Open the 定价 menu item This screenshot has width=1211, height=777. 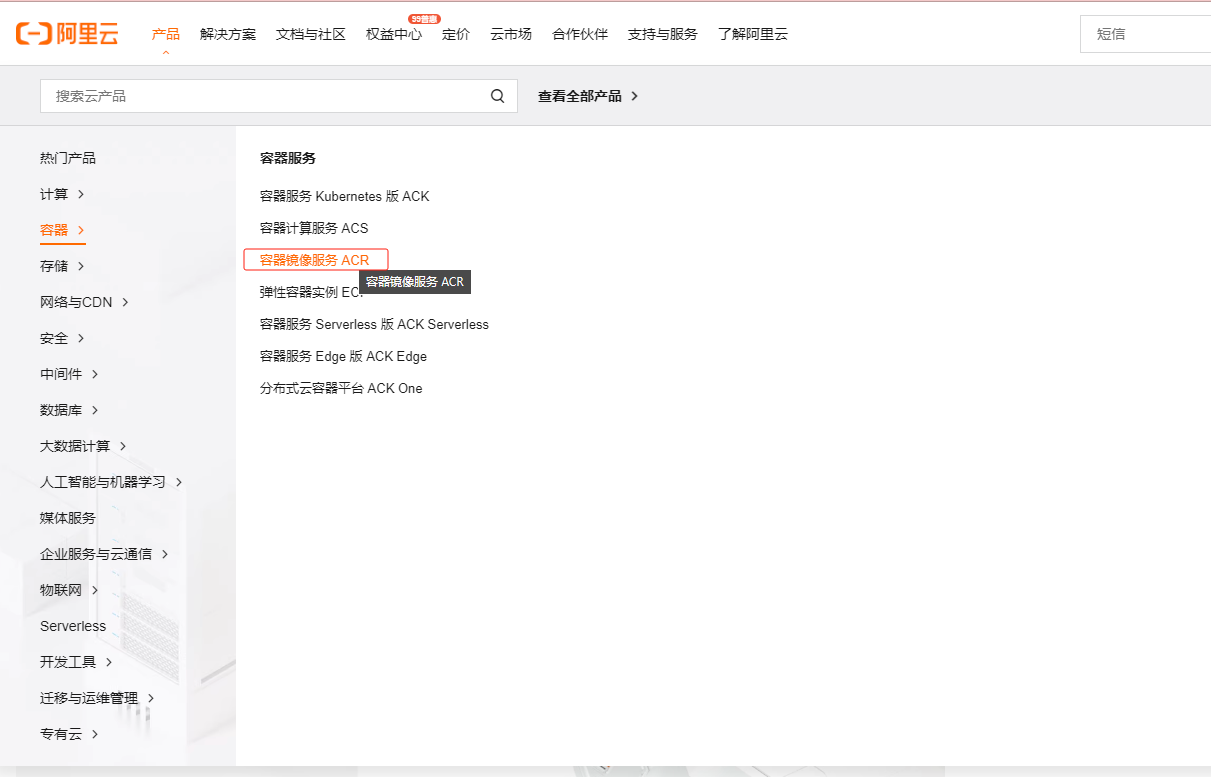tap(456, 34)
